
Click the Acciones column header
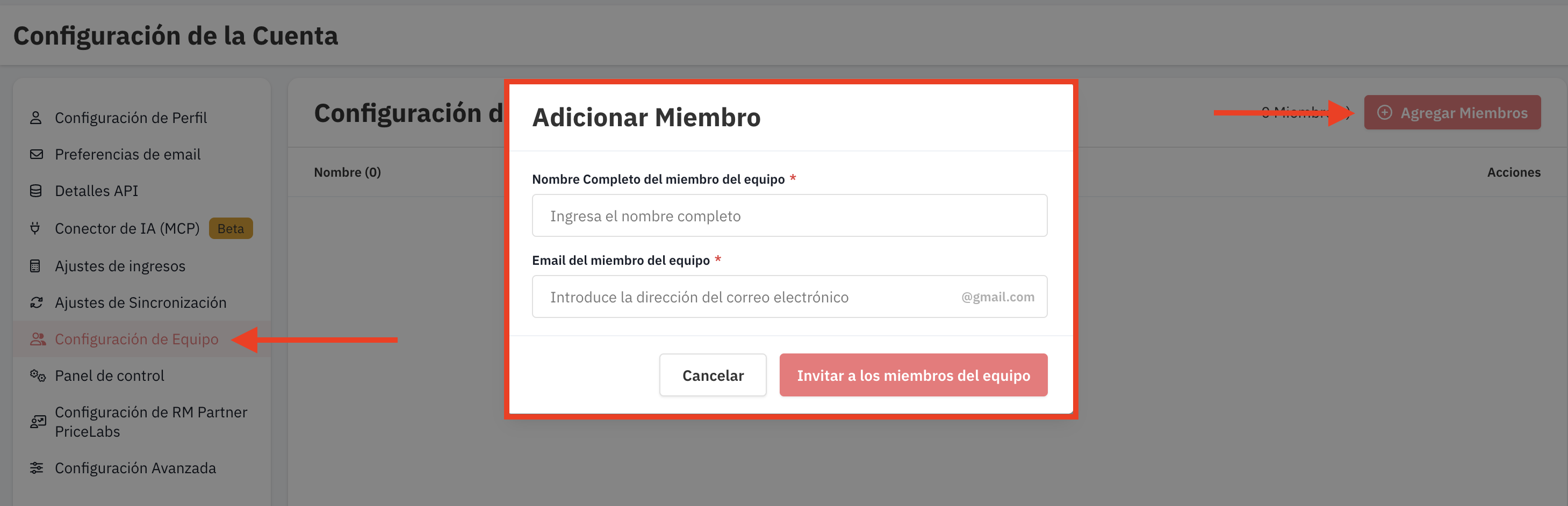click(x=1513, y=172)
